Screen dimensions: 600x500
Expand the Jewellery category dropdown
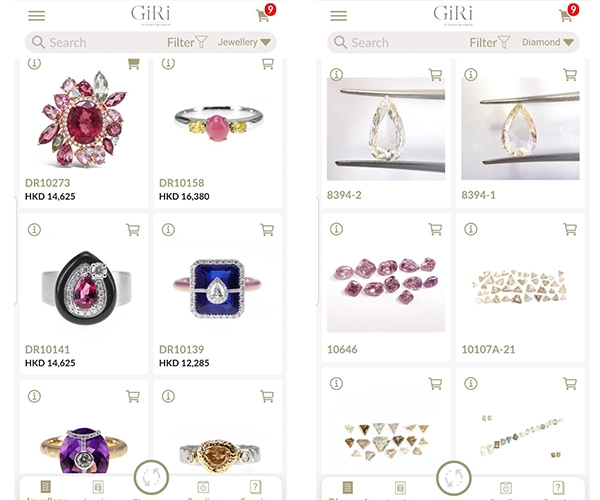(x=244, y=42)
